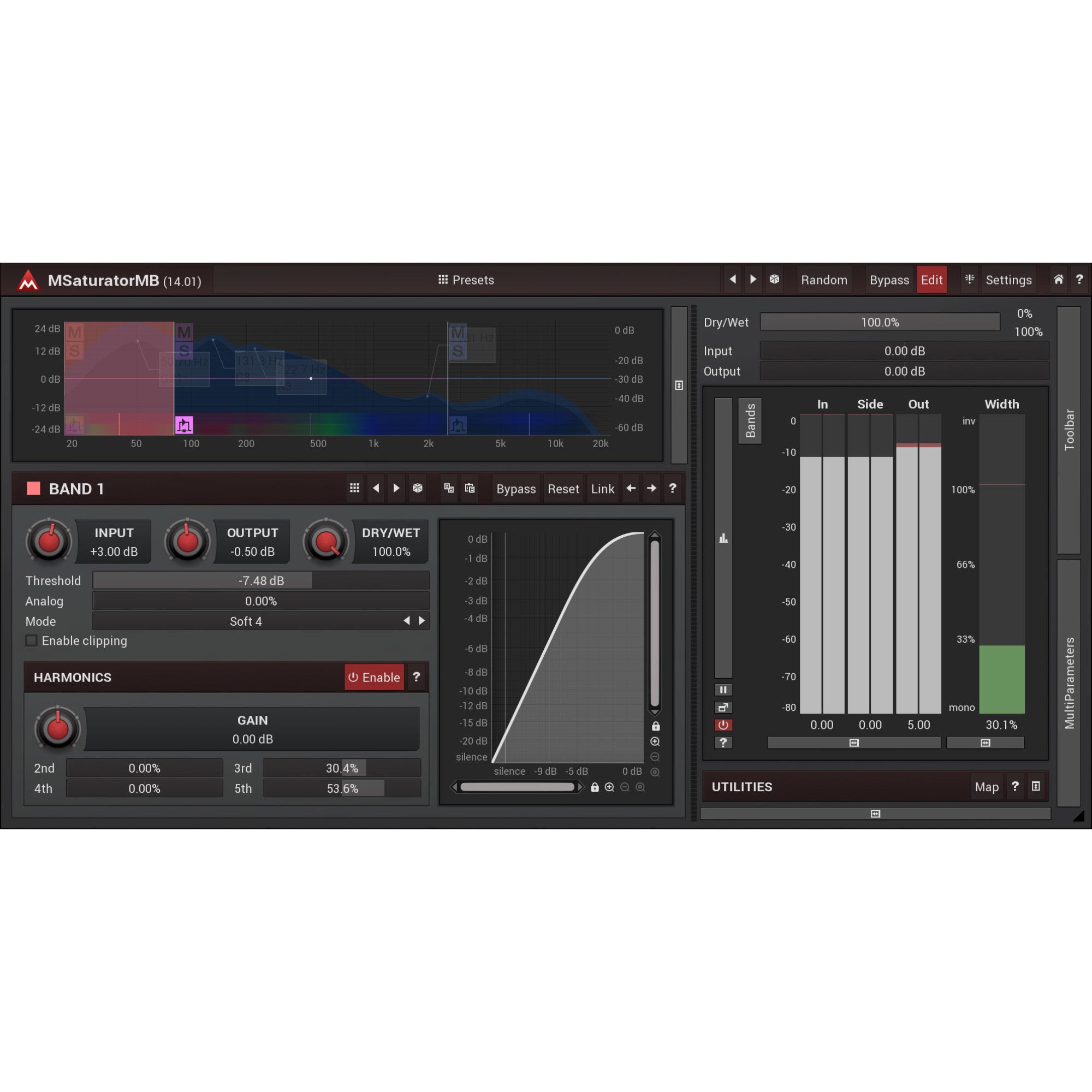Bypass Band 1
This screenshot has width=1092, height=1092.
tap(516, 489)
